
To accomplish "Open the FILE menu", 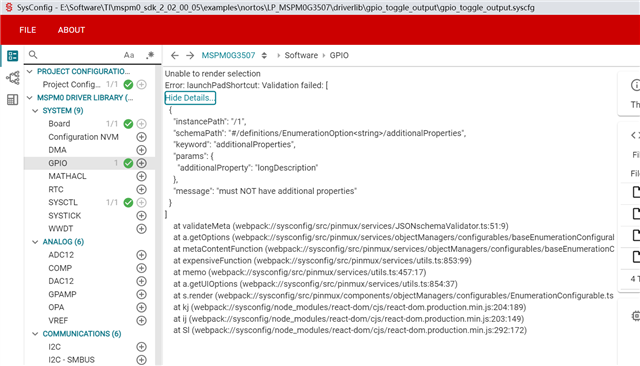I will click(28, 30).
